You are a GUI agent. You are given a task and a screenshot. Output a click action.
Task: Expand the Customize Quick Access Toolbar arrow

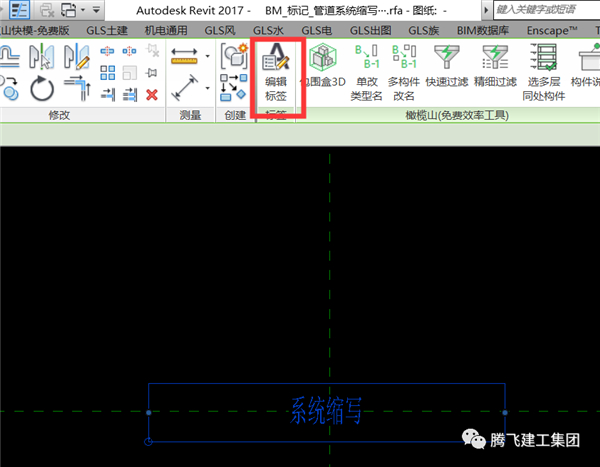tap(96, 9)
